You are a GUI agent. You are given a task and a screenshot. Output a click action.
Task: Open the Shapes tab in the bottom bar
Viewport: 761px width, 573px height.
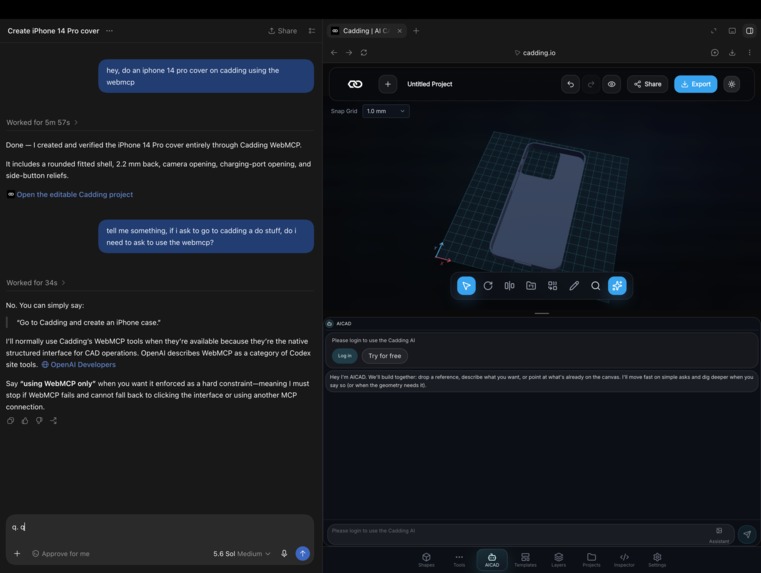[x=426, y=559]
